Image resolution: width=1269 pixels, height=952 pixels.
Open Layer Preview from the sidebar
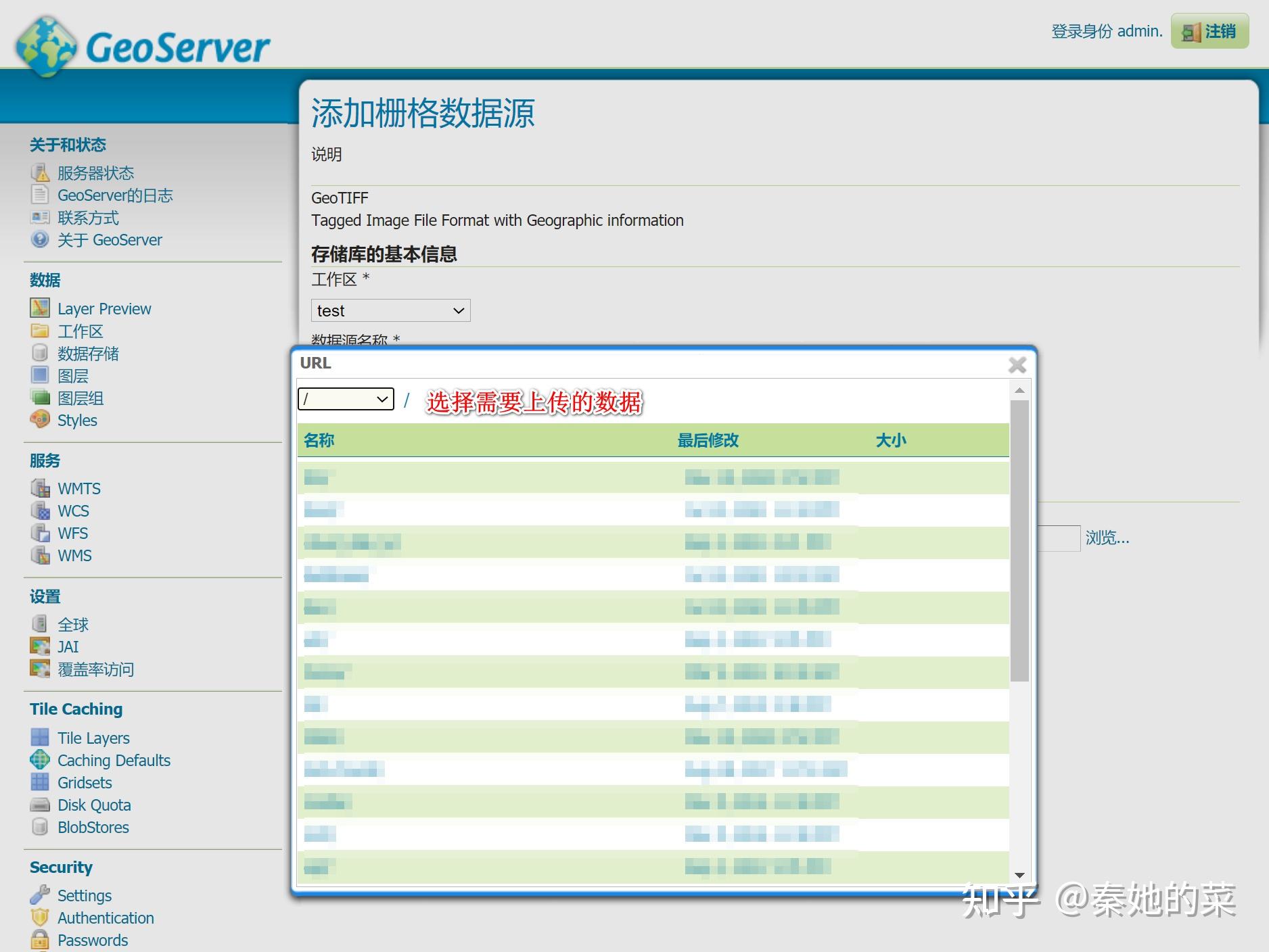click(103, 308)
